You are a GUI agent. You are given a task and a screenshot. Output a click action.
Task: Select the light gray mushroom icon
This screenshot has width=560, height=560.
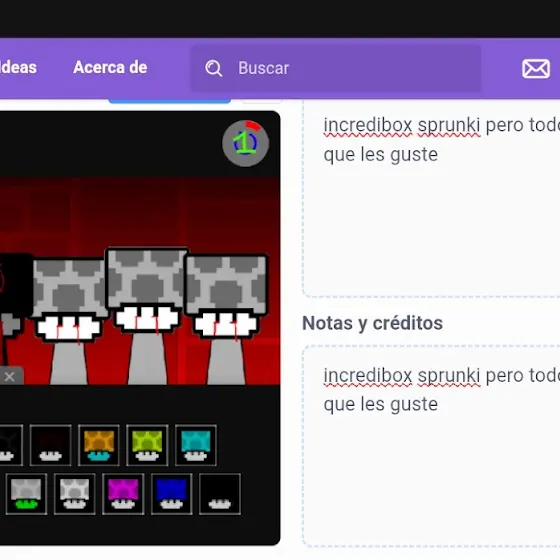coord(75,494)
